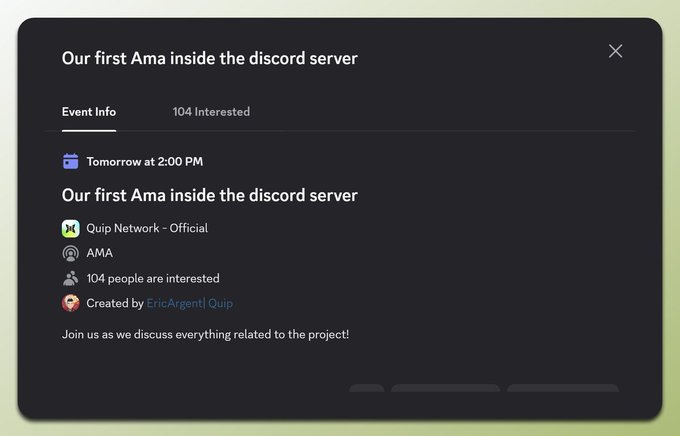This screenshot has height=436, width=680.
Task: Click 'Tomorrow at 2:00 PM' date text
Action: [x=145, y=162]
